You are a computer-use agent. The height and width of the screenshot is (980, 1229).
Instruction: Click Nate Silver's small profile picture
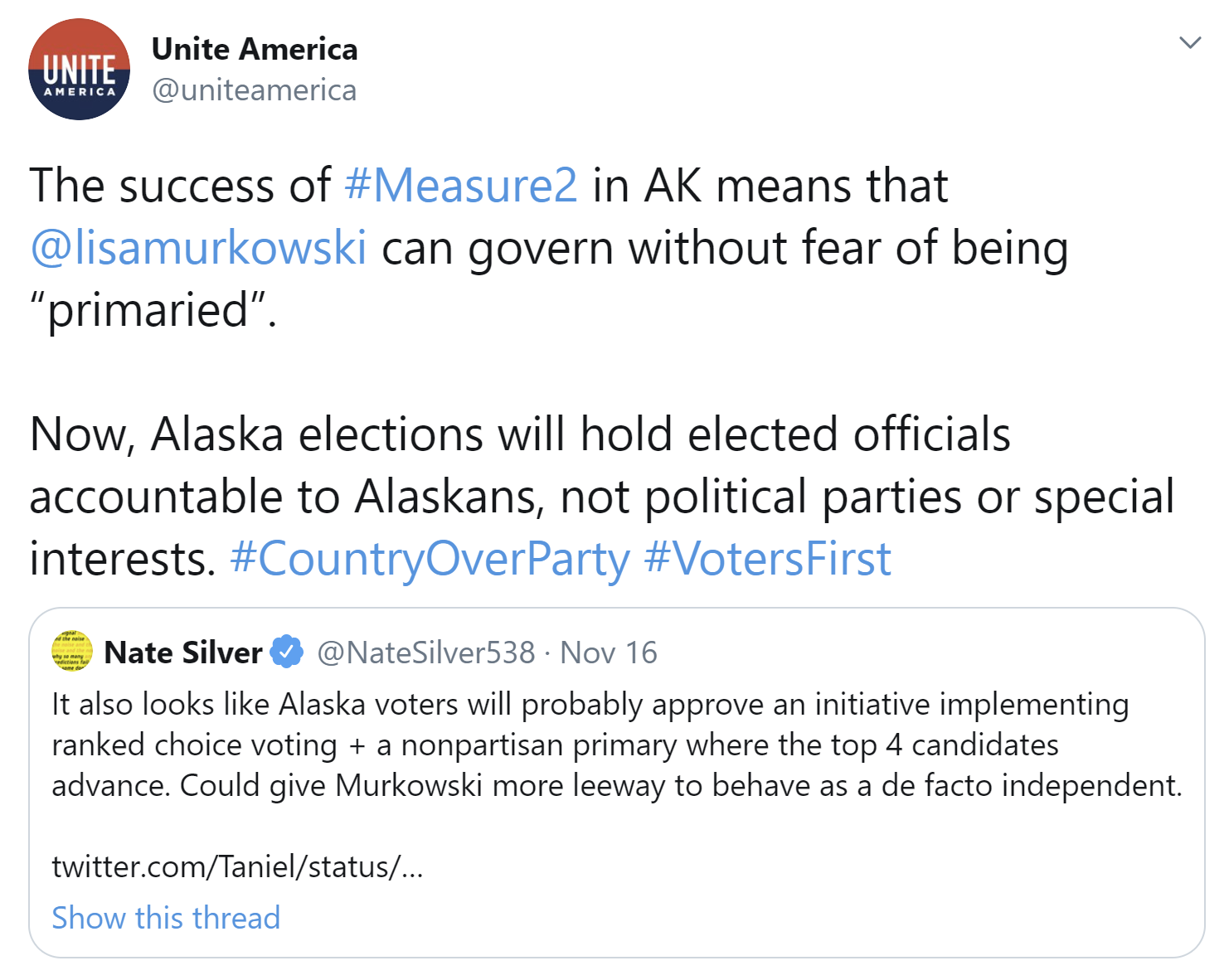coord(73,651)
